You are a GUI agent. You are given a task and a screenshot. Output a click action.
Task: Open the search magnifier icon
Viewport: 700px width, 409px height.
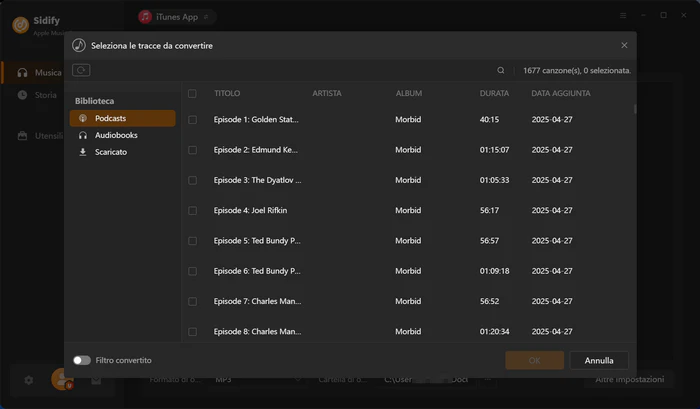tap(500, 70)
